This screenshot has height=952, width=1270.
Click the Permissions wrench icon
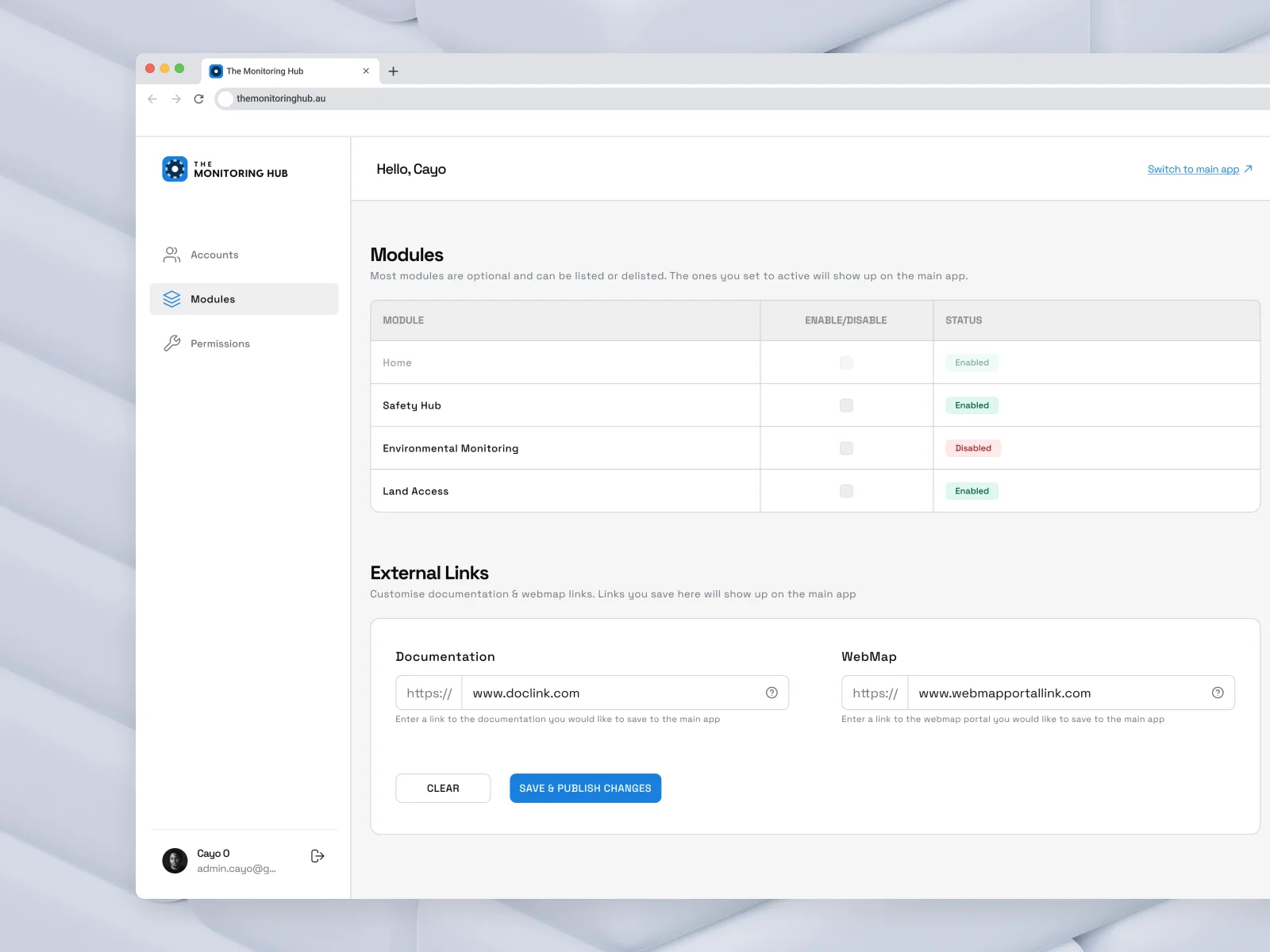[171, 344]
